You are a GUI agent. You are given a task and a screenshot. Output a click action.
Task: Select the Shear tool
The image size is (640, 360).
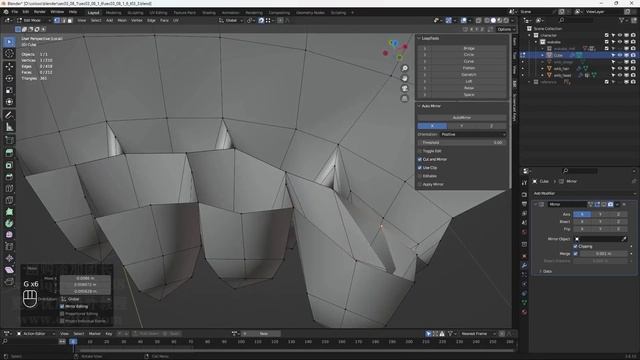click(x=9, y=270)
